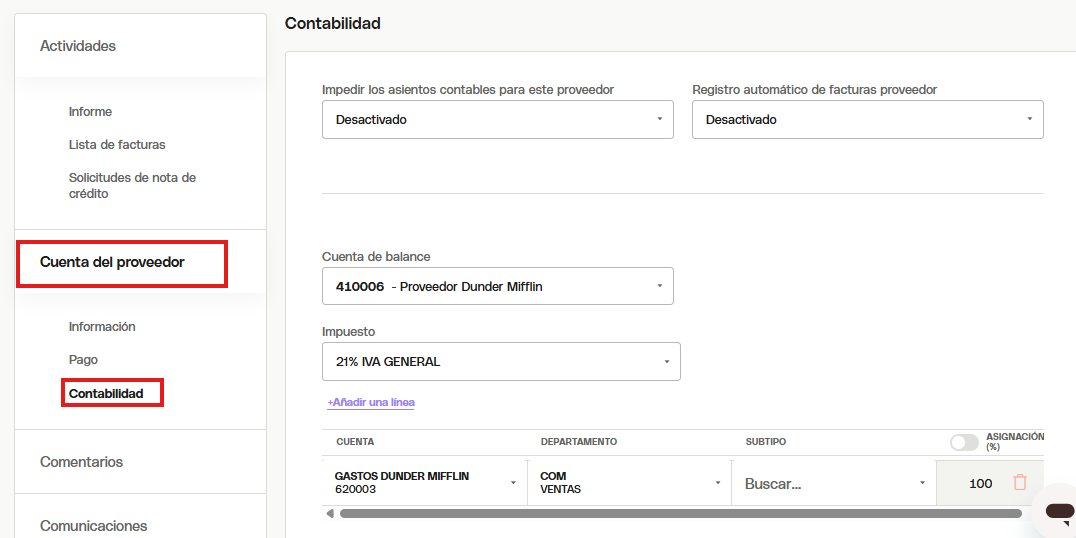The image size is (1076, 538).
Task: Change the Departamento COM VENTAS dropdown
Action: click(629, 482)
